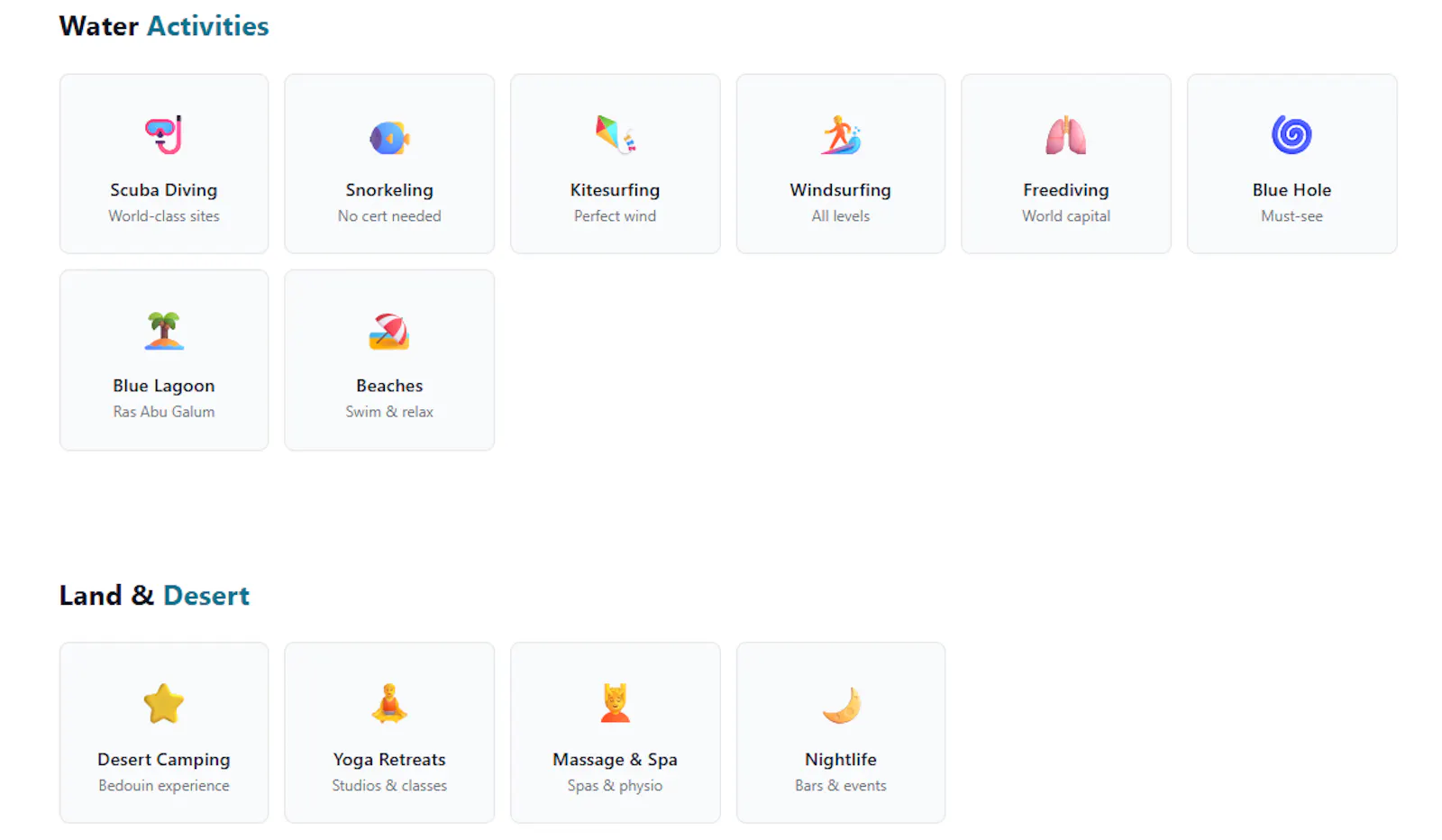1442x840 pixels.
Task: Open the Yoga Retreats title
Action: click(389, 760)
